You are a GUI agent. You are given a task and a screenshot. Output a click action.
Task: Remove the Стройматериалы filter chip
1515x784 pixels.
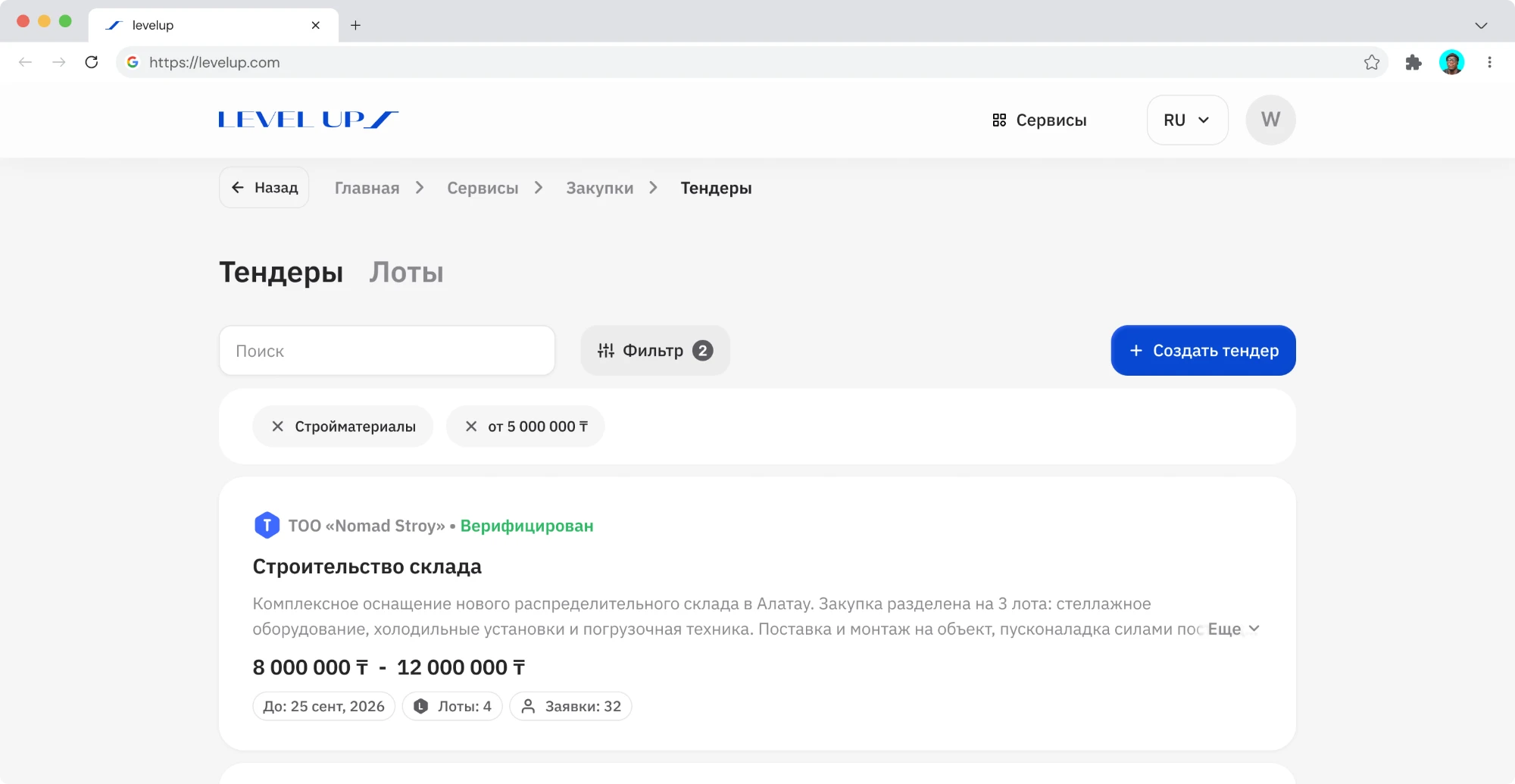(277, 426)
